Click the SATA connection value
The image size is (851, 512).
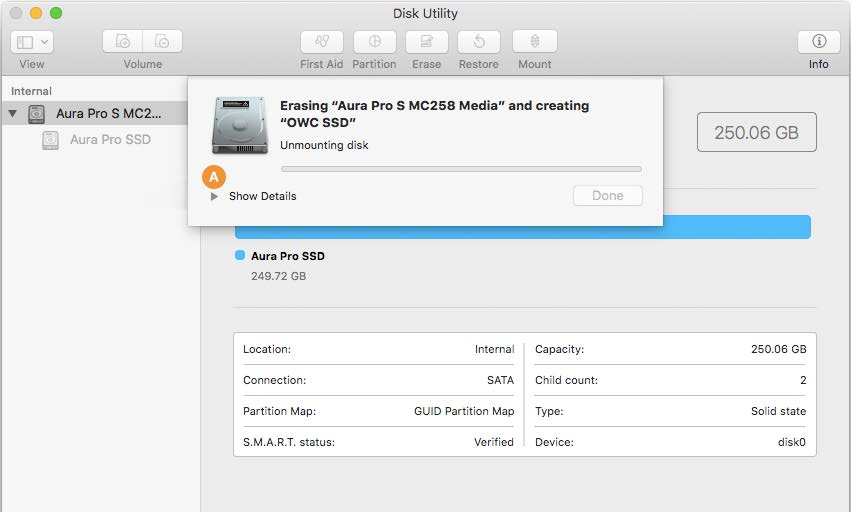tap(500, 380)
